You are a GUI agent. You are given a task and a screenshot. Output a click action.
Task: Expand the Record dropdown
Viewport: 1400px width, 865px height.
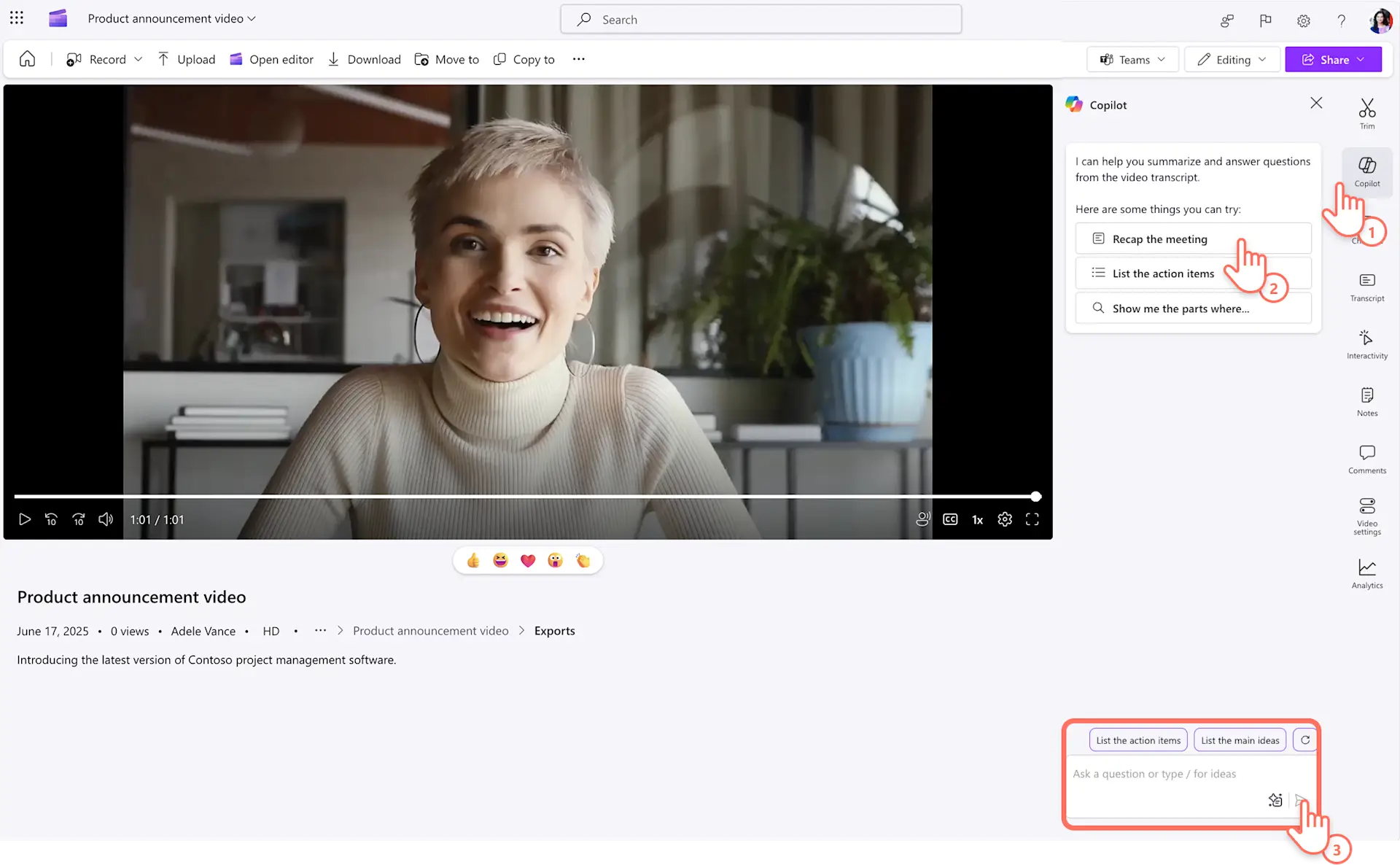point(138,59)
